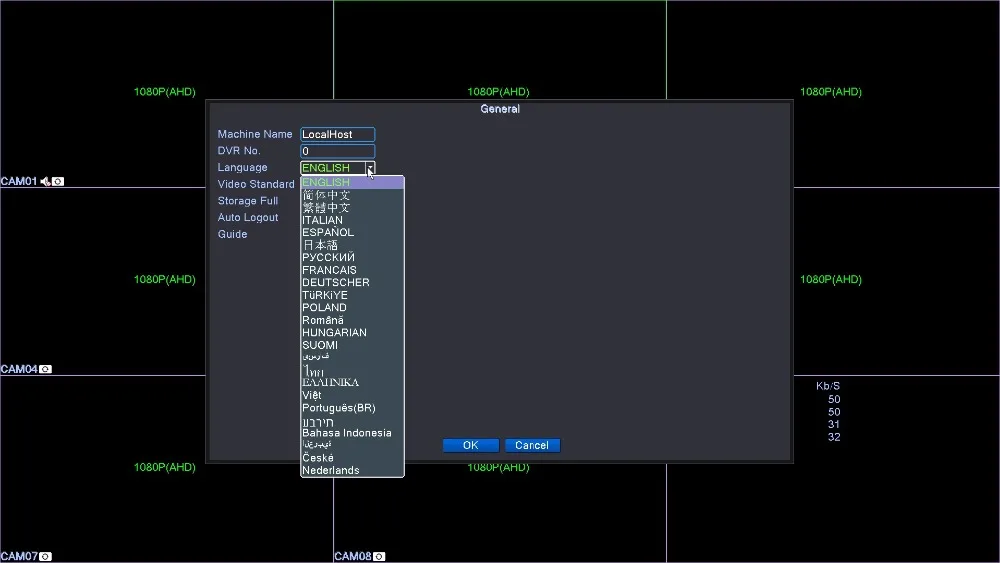1000x563 pixels.
Task: Choose Việt in the language list
Action: tap(352, 395)
